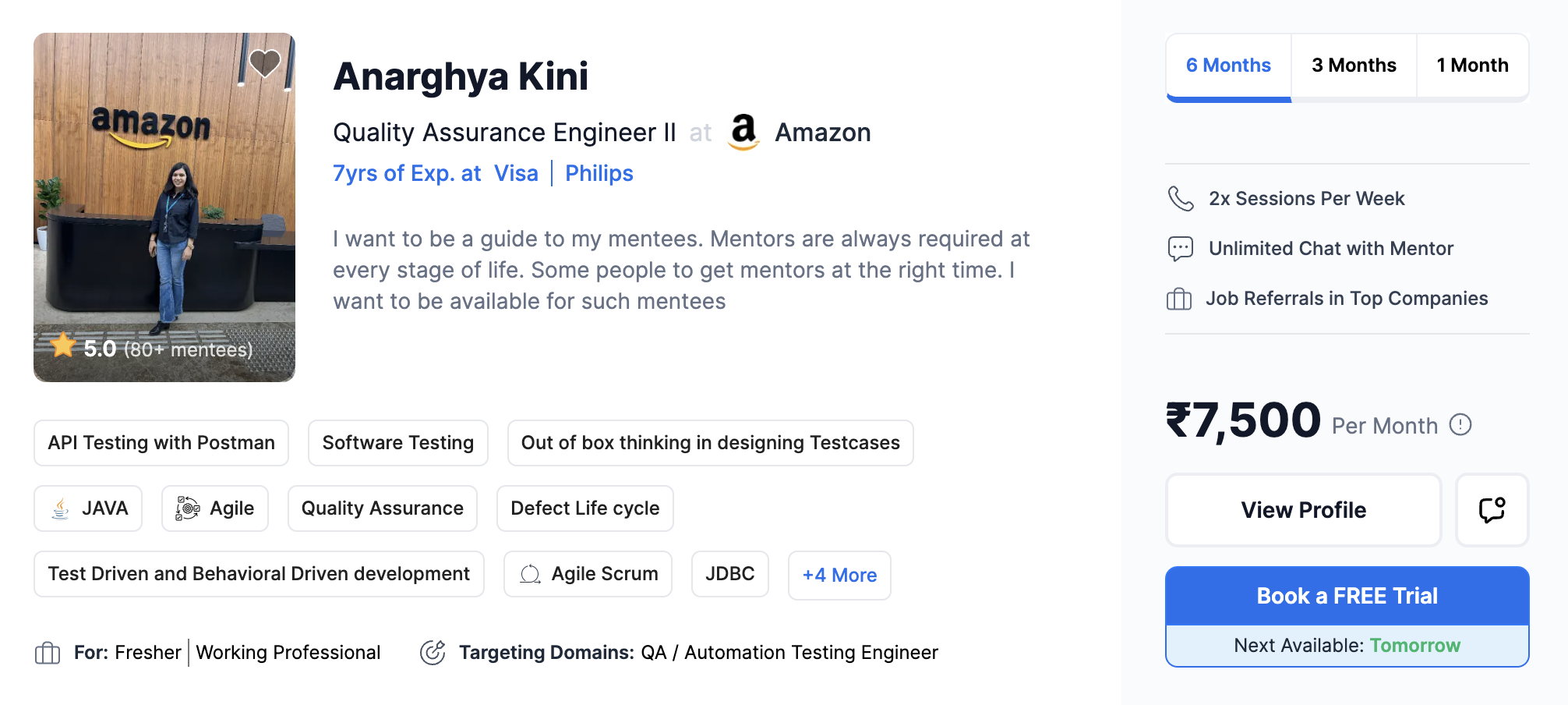Click Job Referrals in Top Companies text
Image resolution: width=1568 pixels, height=705 pixels.
pos(1347,299)
